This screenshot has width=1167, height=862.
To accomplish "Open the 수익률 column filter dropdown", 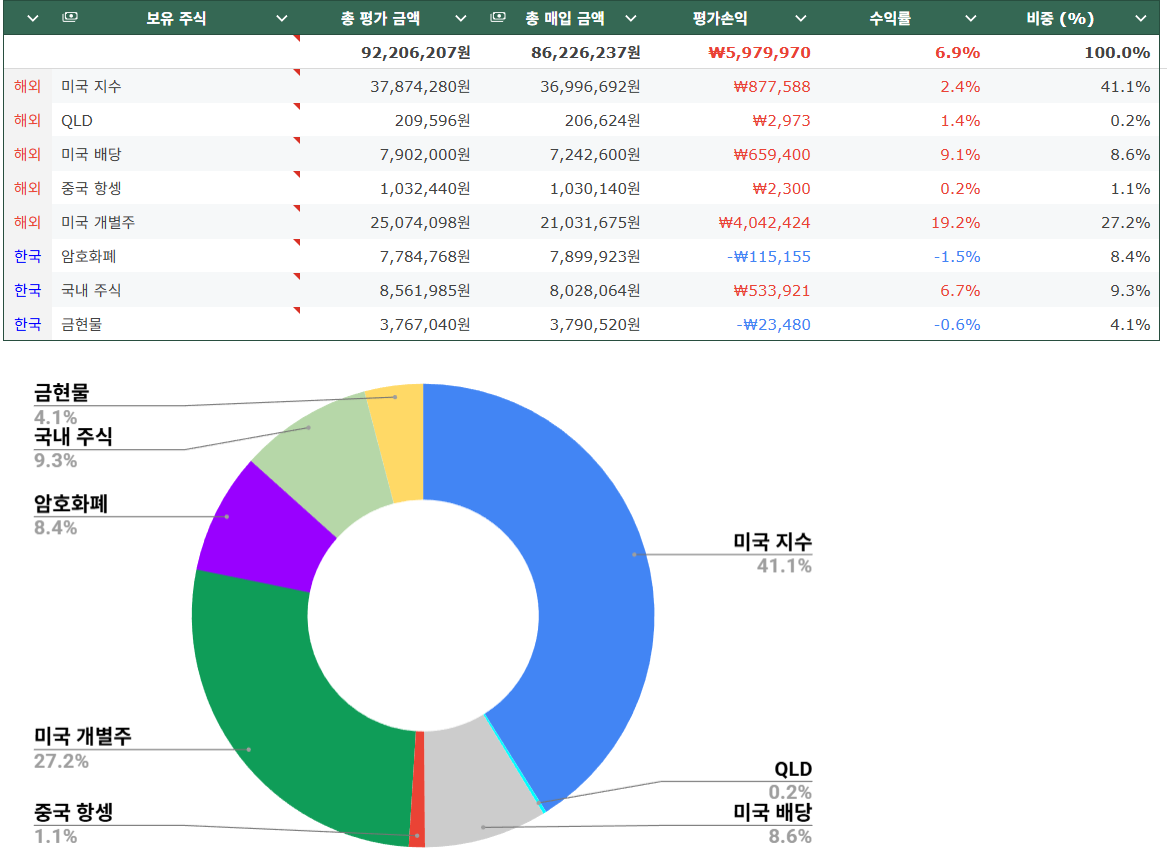I will pyautogui.click(x=971, y=19).
